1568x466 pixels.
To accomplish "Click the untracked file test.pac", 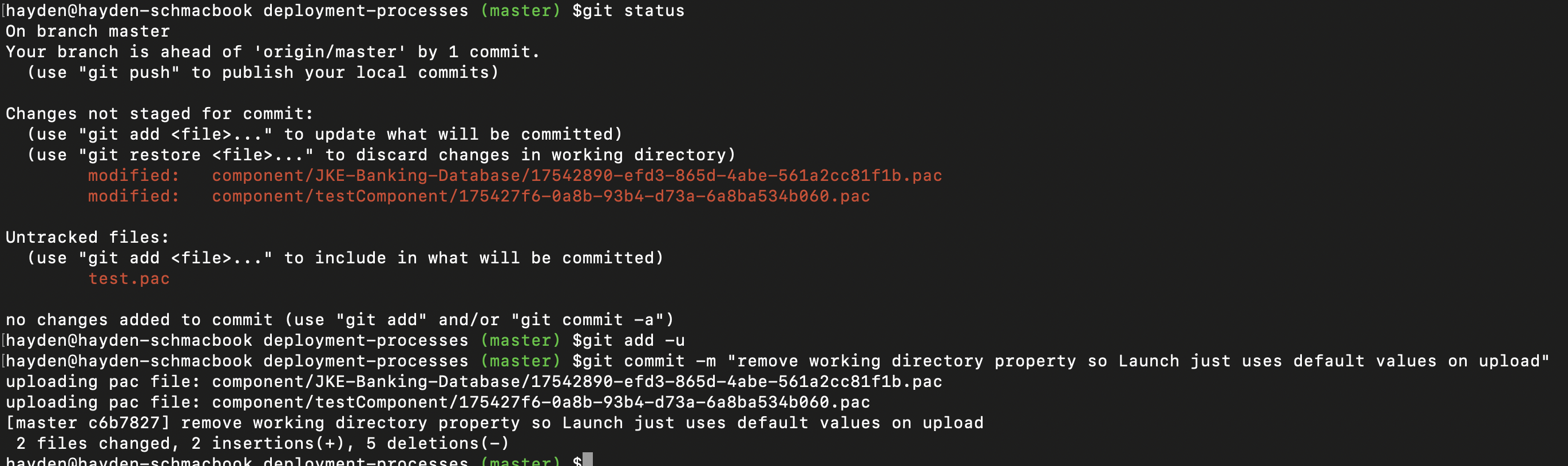I will tap(129, 278).
